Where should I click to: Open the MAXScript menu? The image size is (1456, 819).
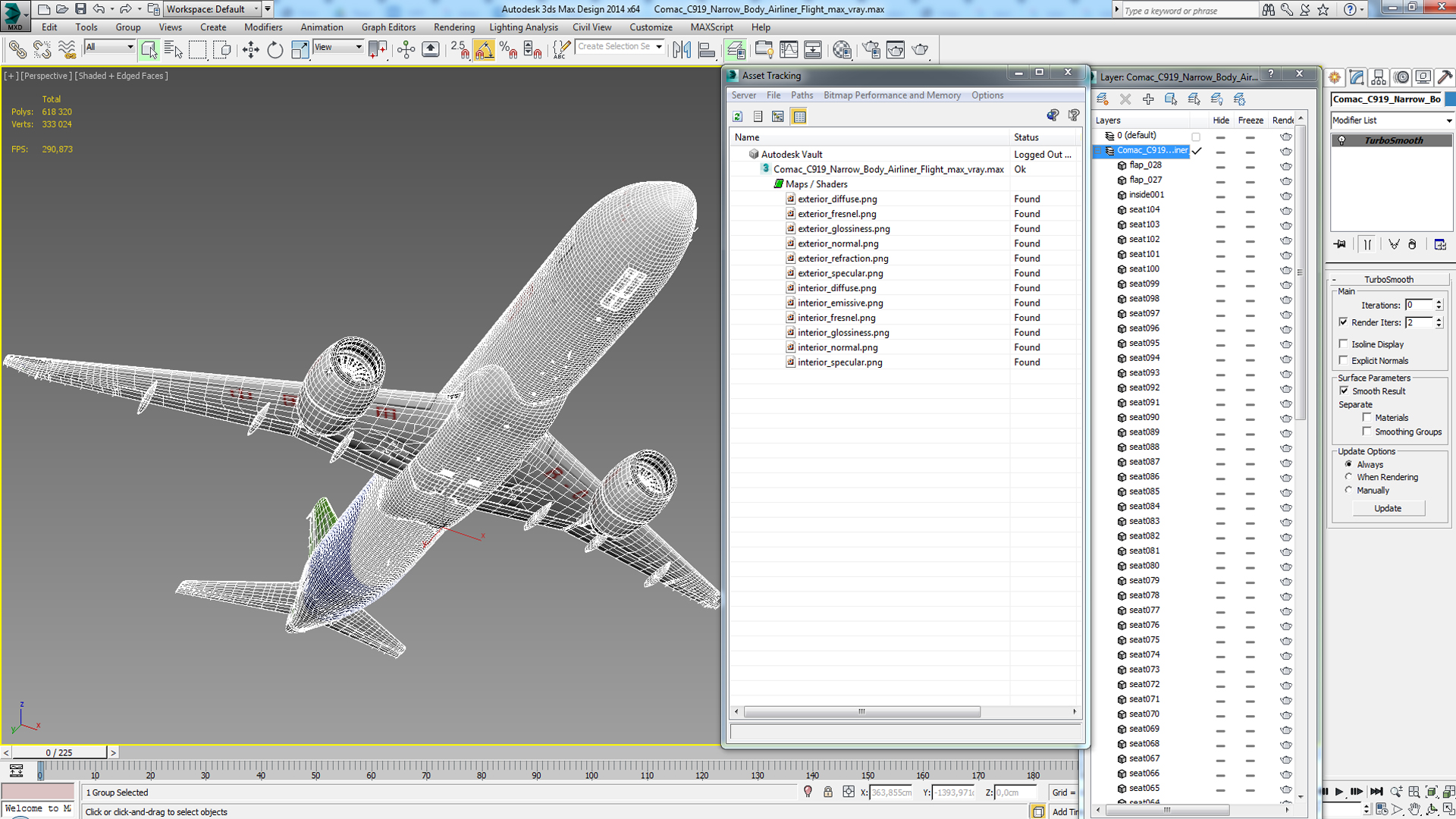[x=711, y=27]
